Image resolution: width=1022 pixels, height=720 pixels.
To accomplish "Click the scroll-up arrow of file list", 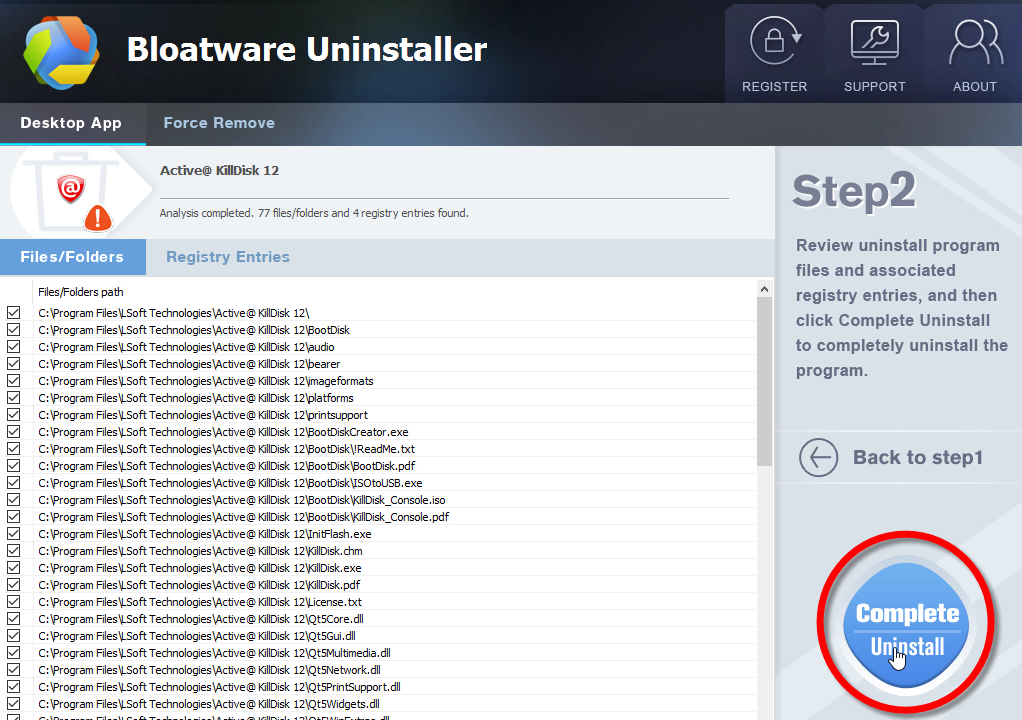I will (x=765, y=289).
